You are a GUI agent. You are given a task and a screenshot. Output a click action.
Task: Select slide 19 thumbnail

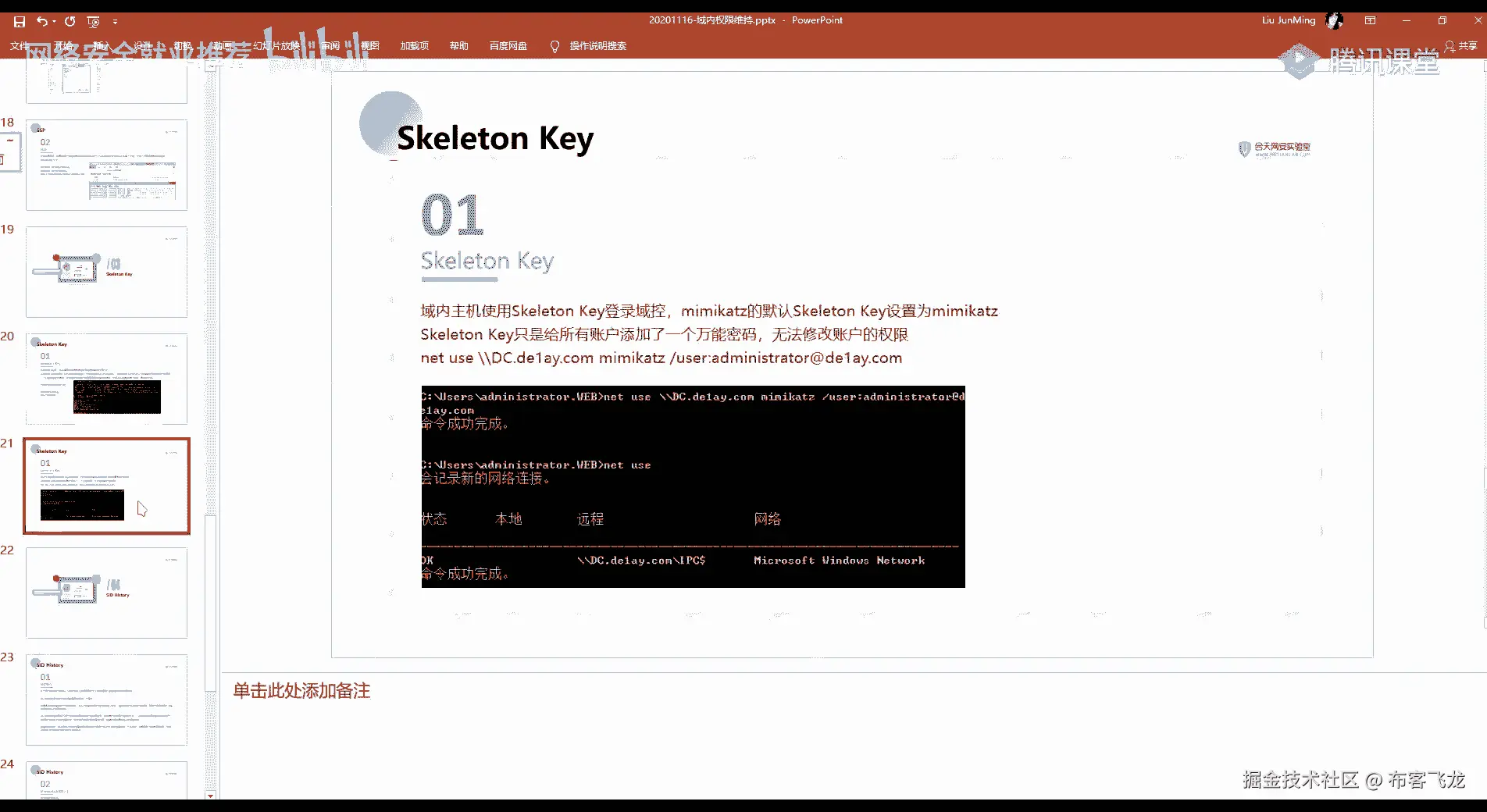[106, 272]
